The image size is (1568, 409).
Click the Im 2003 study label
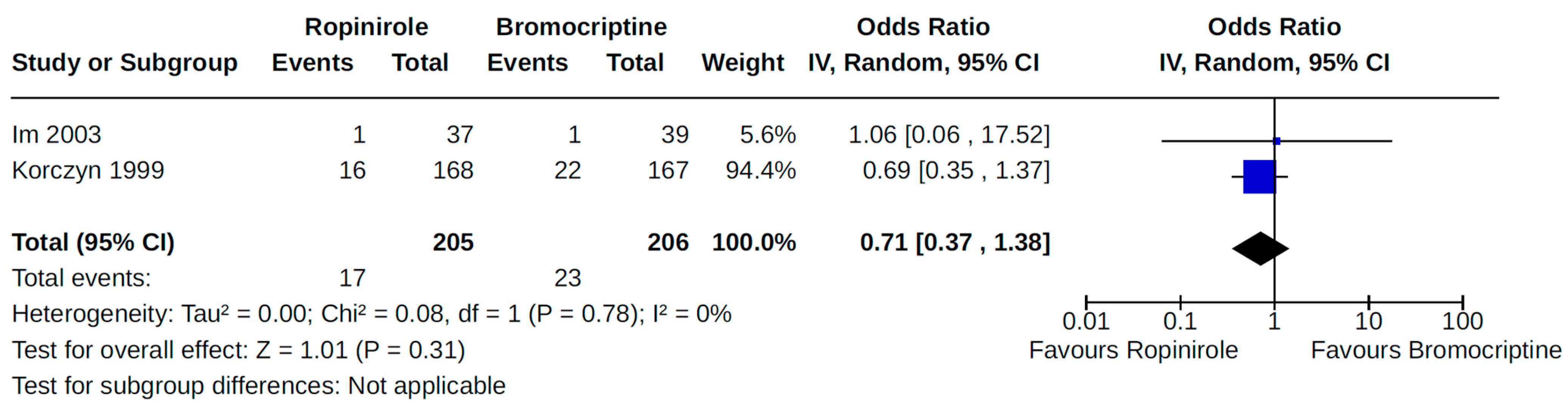click(x=57, y=134)
